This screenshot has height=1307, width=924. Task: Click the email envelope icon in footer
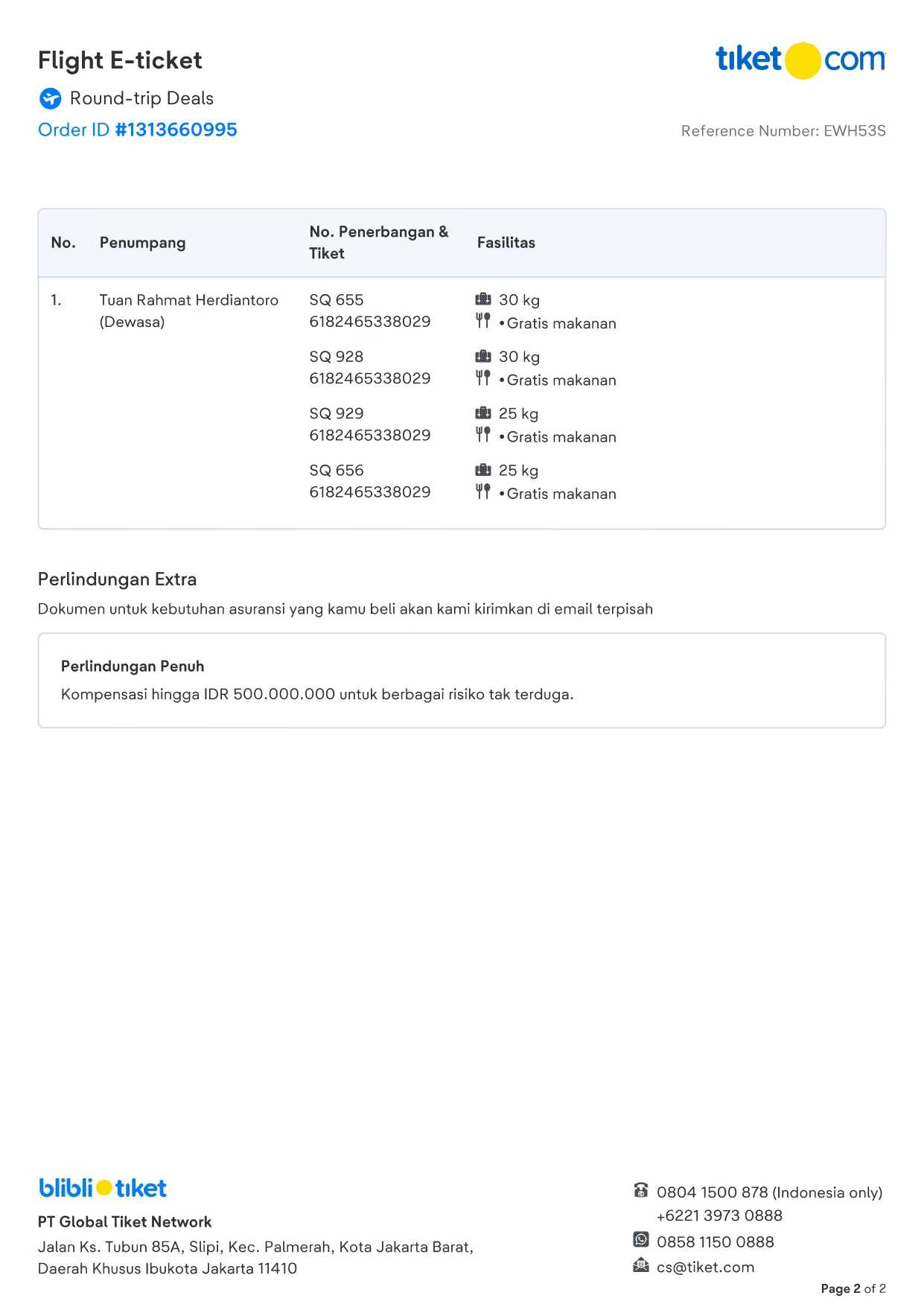(641, 1265)
